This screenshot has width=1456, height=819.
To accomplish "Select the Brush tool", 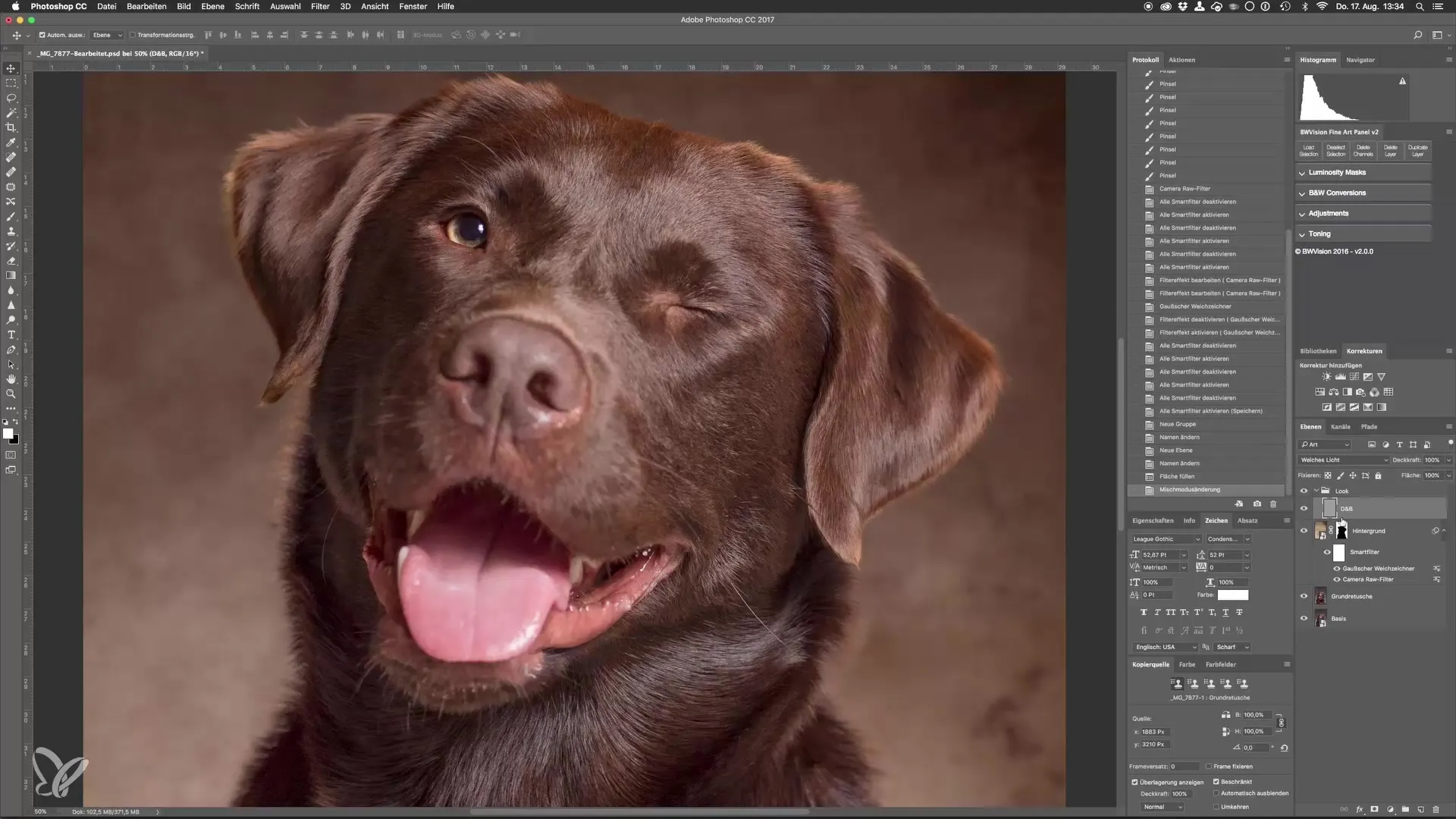I will tap(11, 217).
